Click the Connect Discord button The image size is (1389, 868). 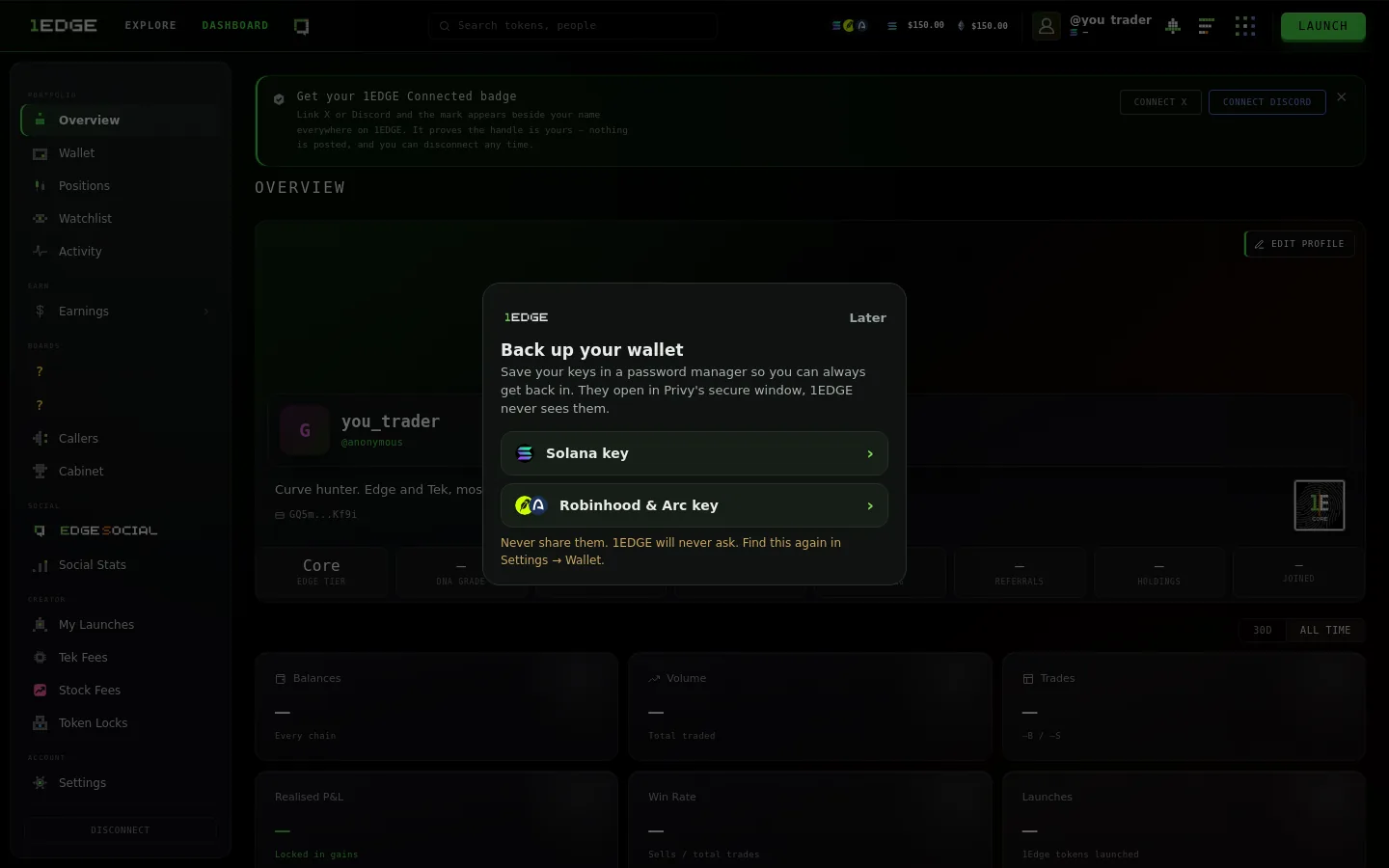(x=1266, y=102)
